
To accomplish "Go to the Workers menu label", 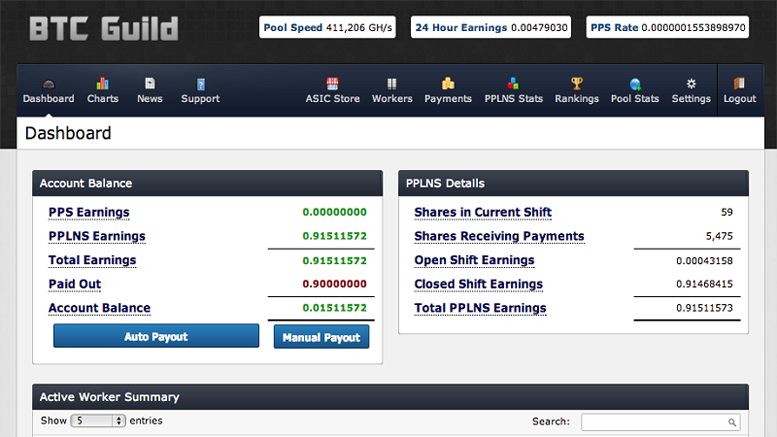I will click(392, 99).
